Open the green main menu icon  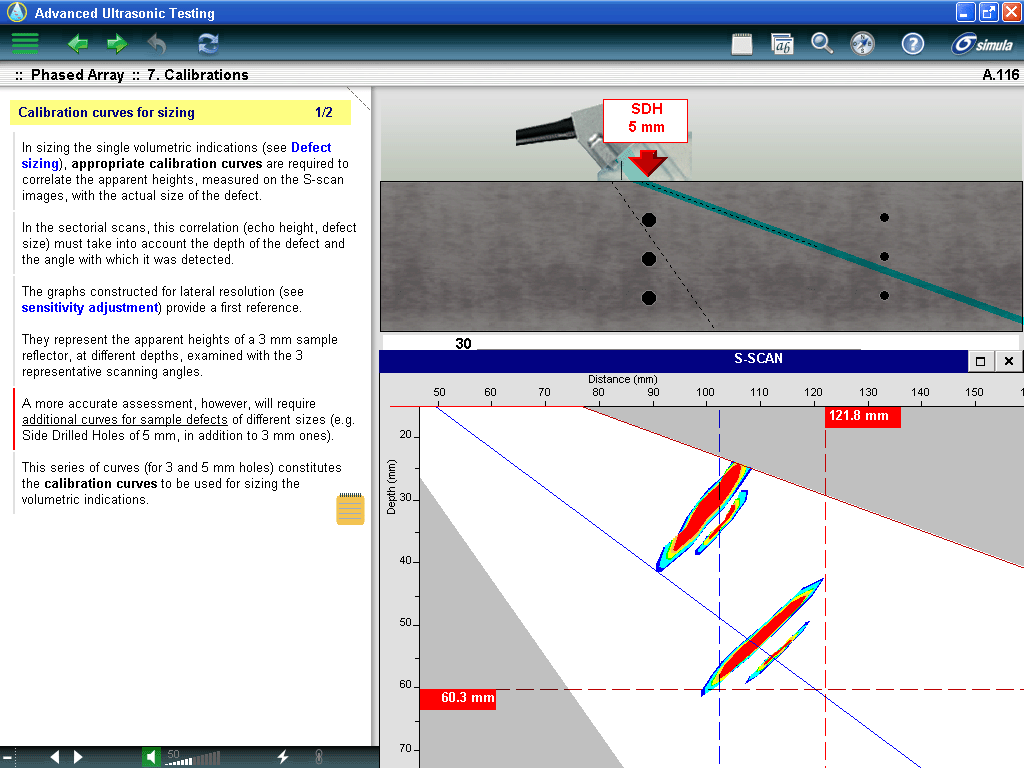point(25,44)
